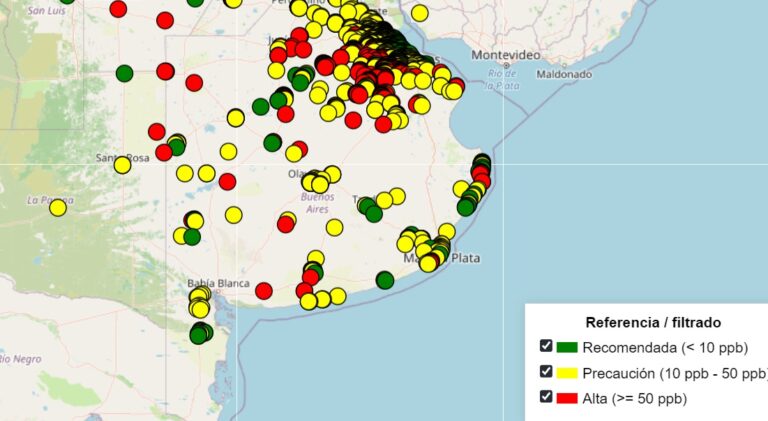Select the yellow marker just above Mar del Plata cluster

(x=447, y=231)
